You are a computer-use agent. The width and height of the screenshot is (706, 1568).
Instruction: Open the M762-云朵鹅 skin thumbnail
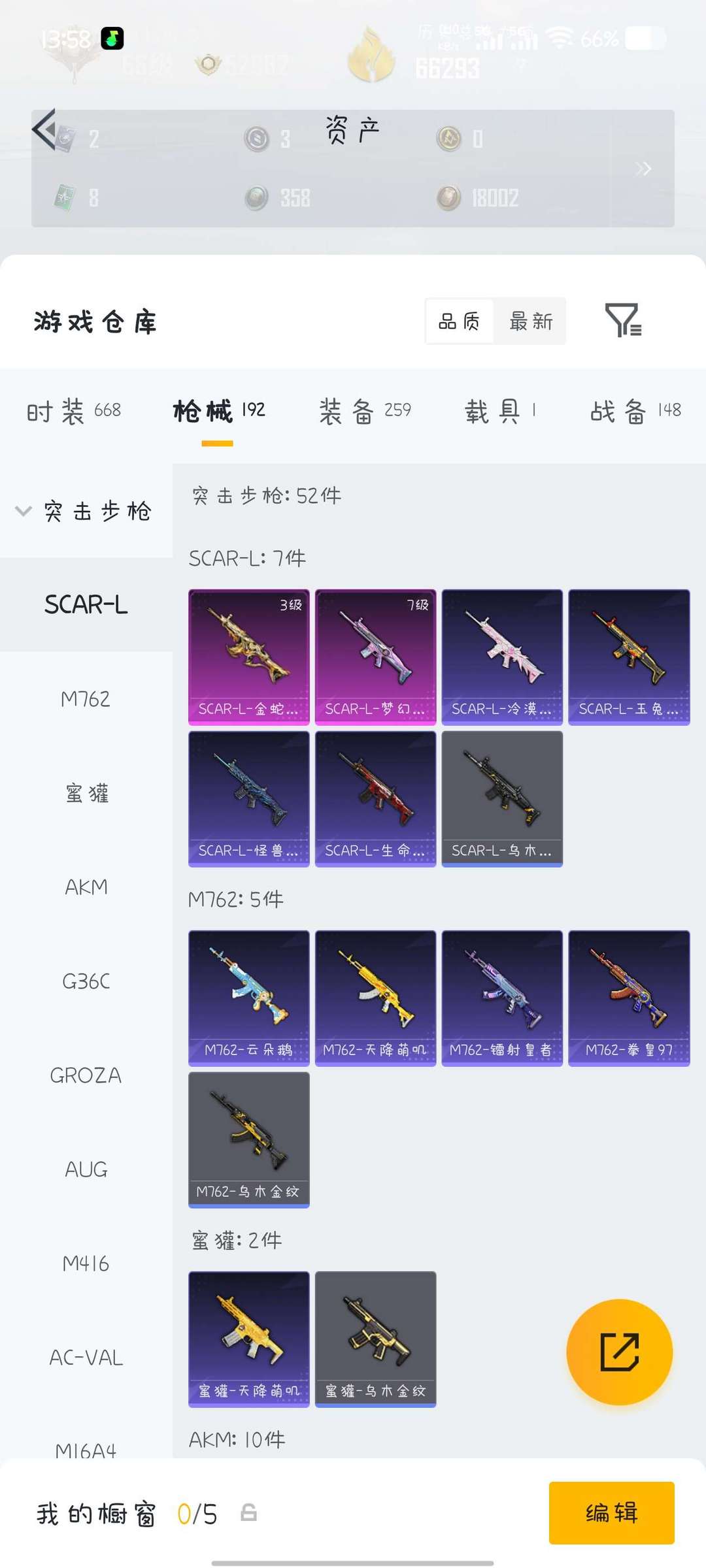click(x=248, y=998)
